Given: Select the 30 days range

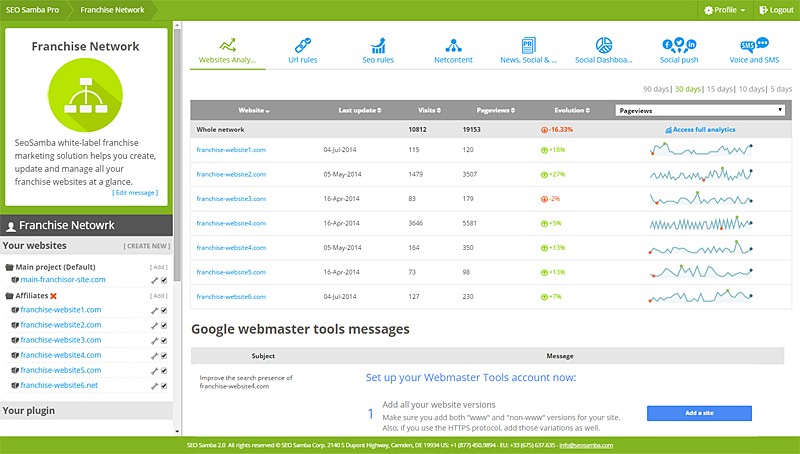Looking at the screenshot, I should tap(688, 89).
